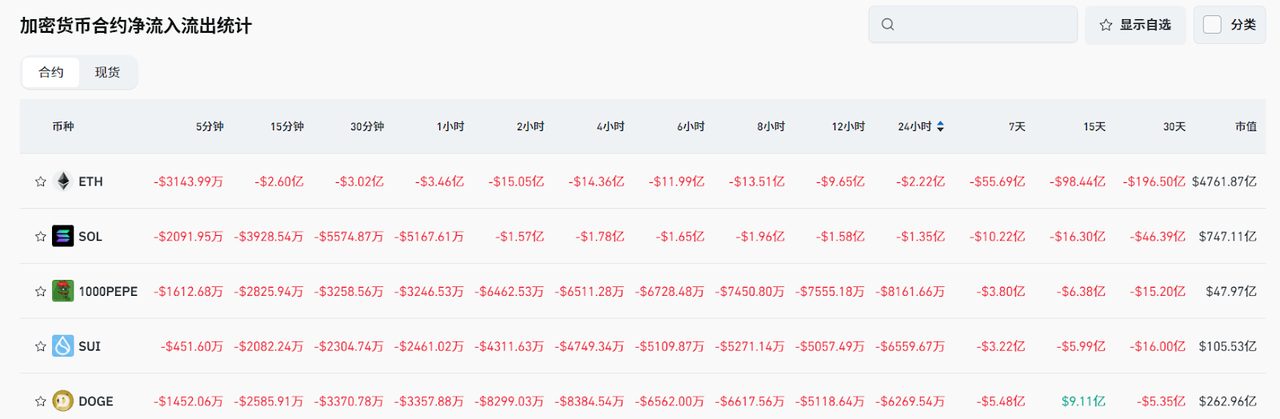Click the ETH coin logo icon

click(x=64, y=182)
